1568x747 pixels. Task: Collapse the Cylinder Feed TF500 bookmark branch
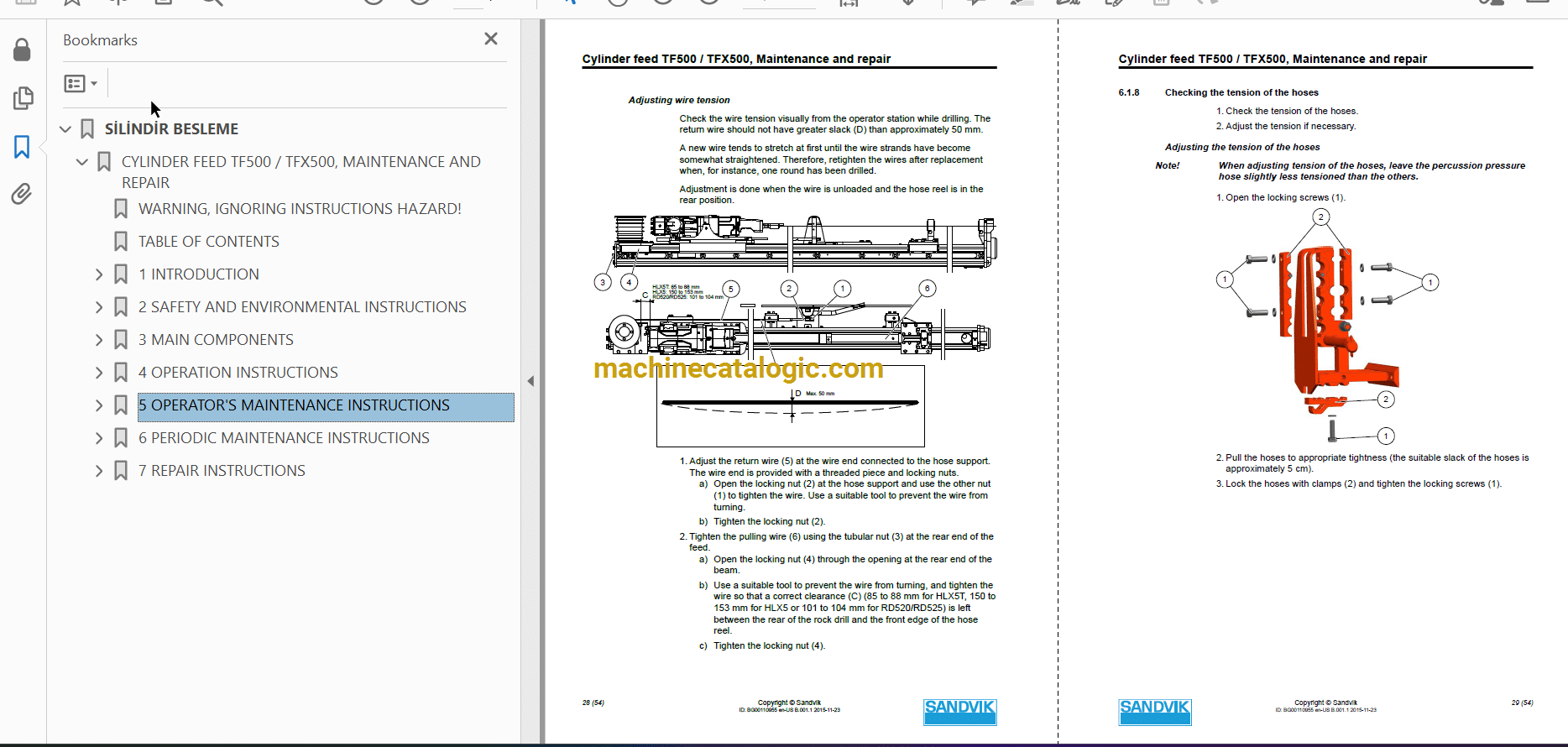pyautogui.click(x=82, y=162)
